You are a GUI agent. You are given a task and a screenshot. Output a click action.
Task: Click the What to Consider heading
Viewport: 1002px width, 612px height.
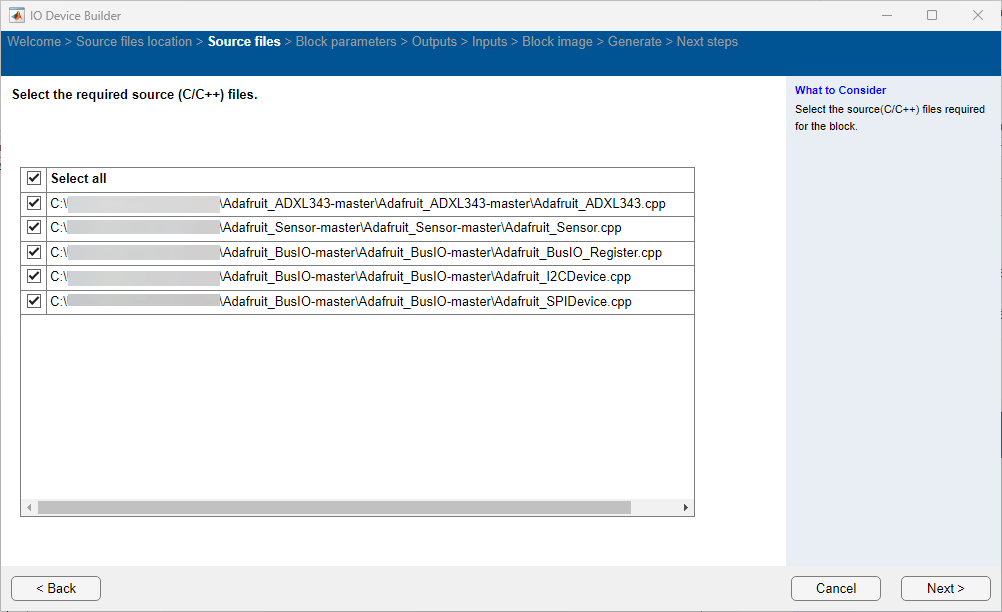pos(840,90)
